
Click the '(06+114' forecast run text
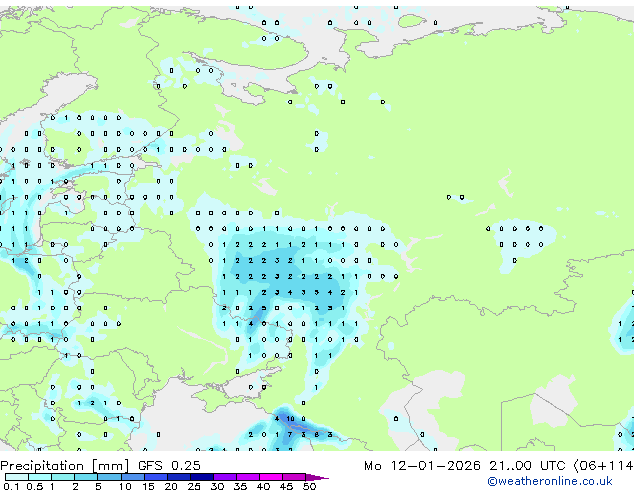tap(603, 466)
